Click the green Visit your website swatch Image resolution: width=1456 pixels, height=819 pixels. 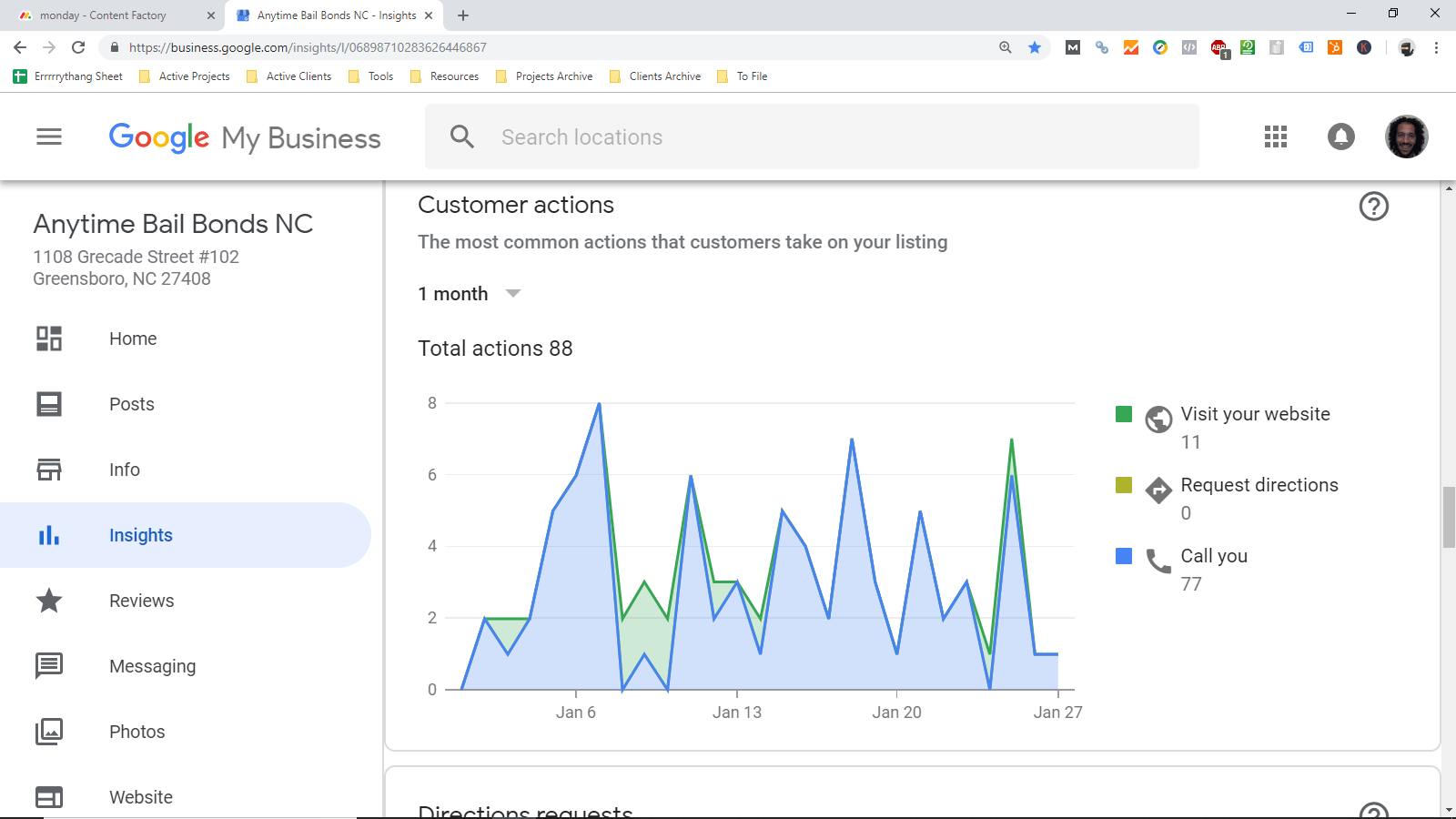click(x=1124, y=414)
